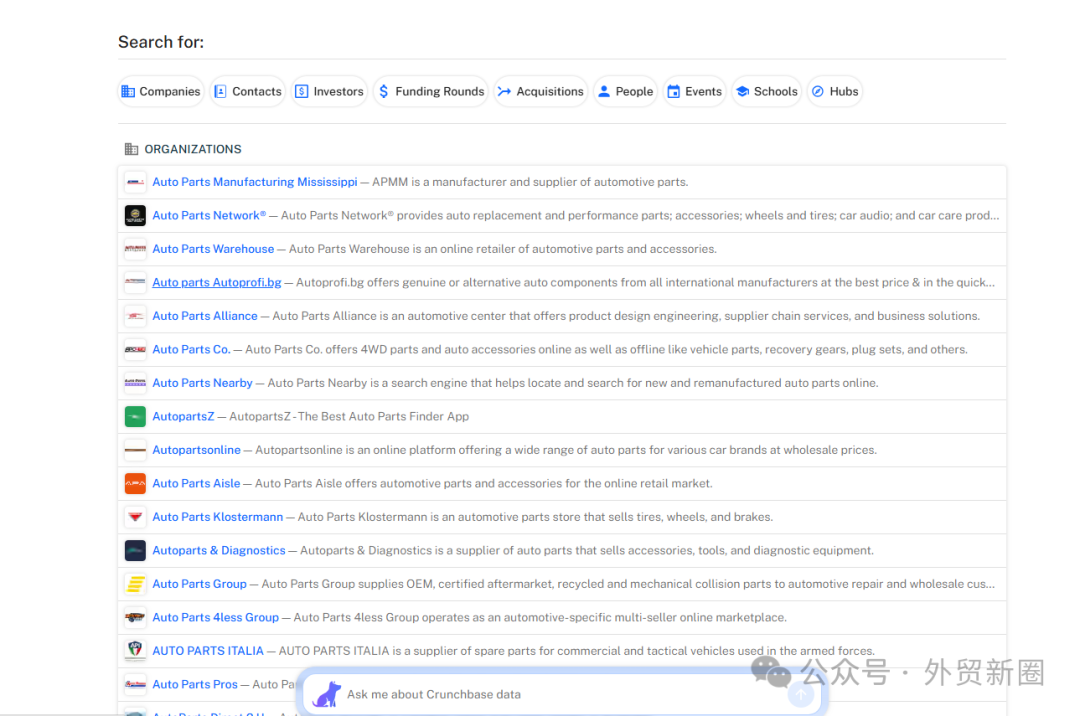Click the Auto Parts Nearby logo
This screenshot has height=716, width=1080.
tap(135, 383)
